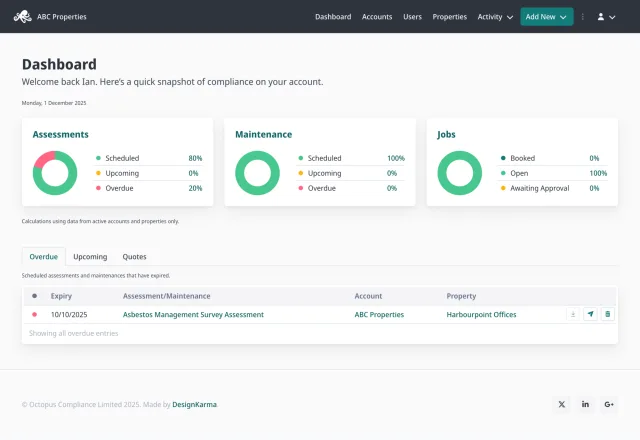
Task: Click the ABC Properties brand name in header
Action: 62,17
